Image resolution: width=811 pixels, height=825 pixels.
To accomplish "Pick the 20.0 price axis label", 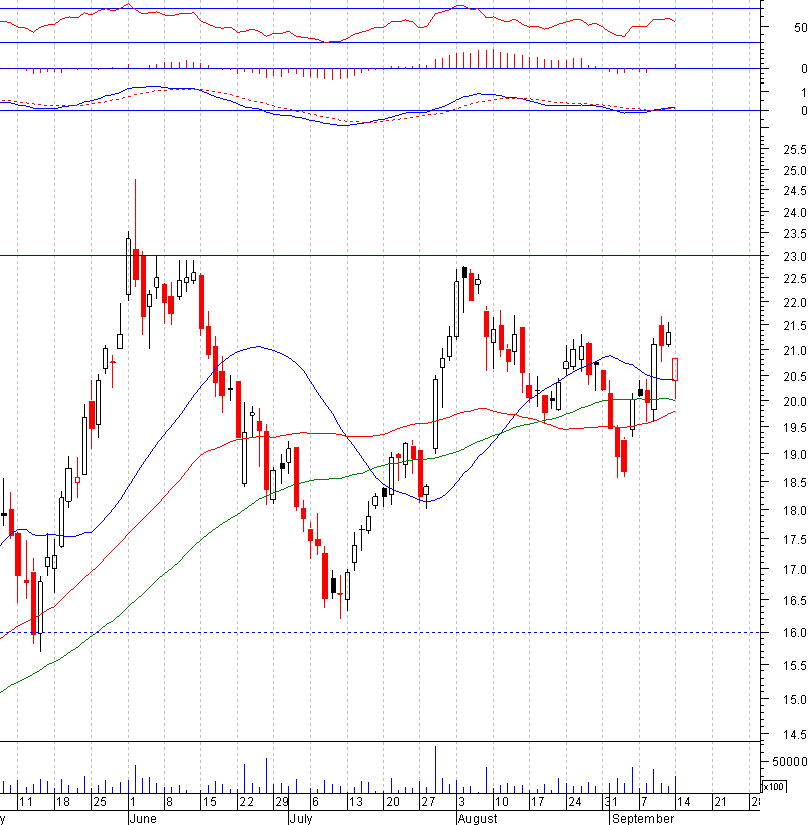I will pyautogui.click(x=795, y=402).
